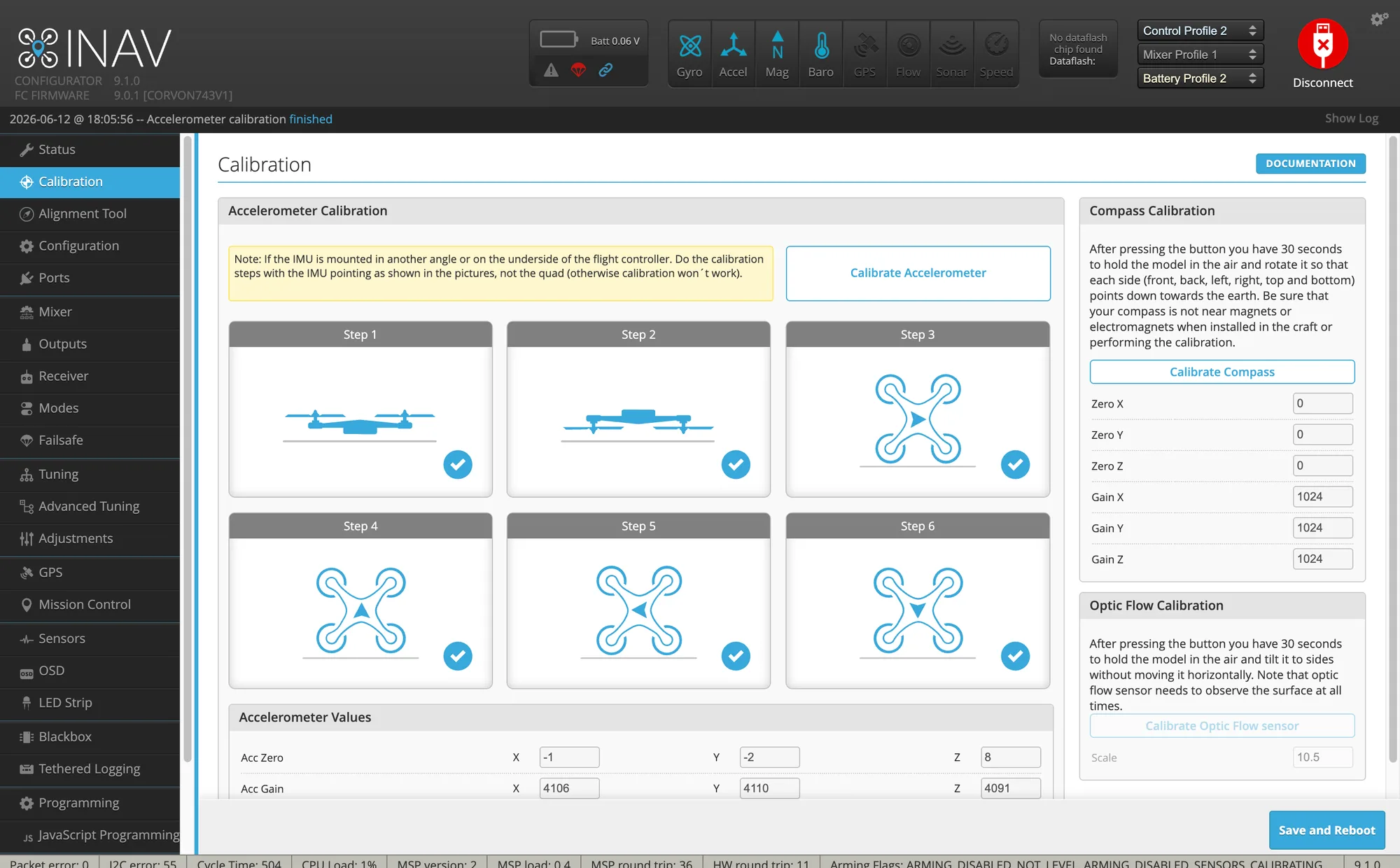
Task: Go to Mission Control tab
Action: click(x=90, y=604)
